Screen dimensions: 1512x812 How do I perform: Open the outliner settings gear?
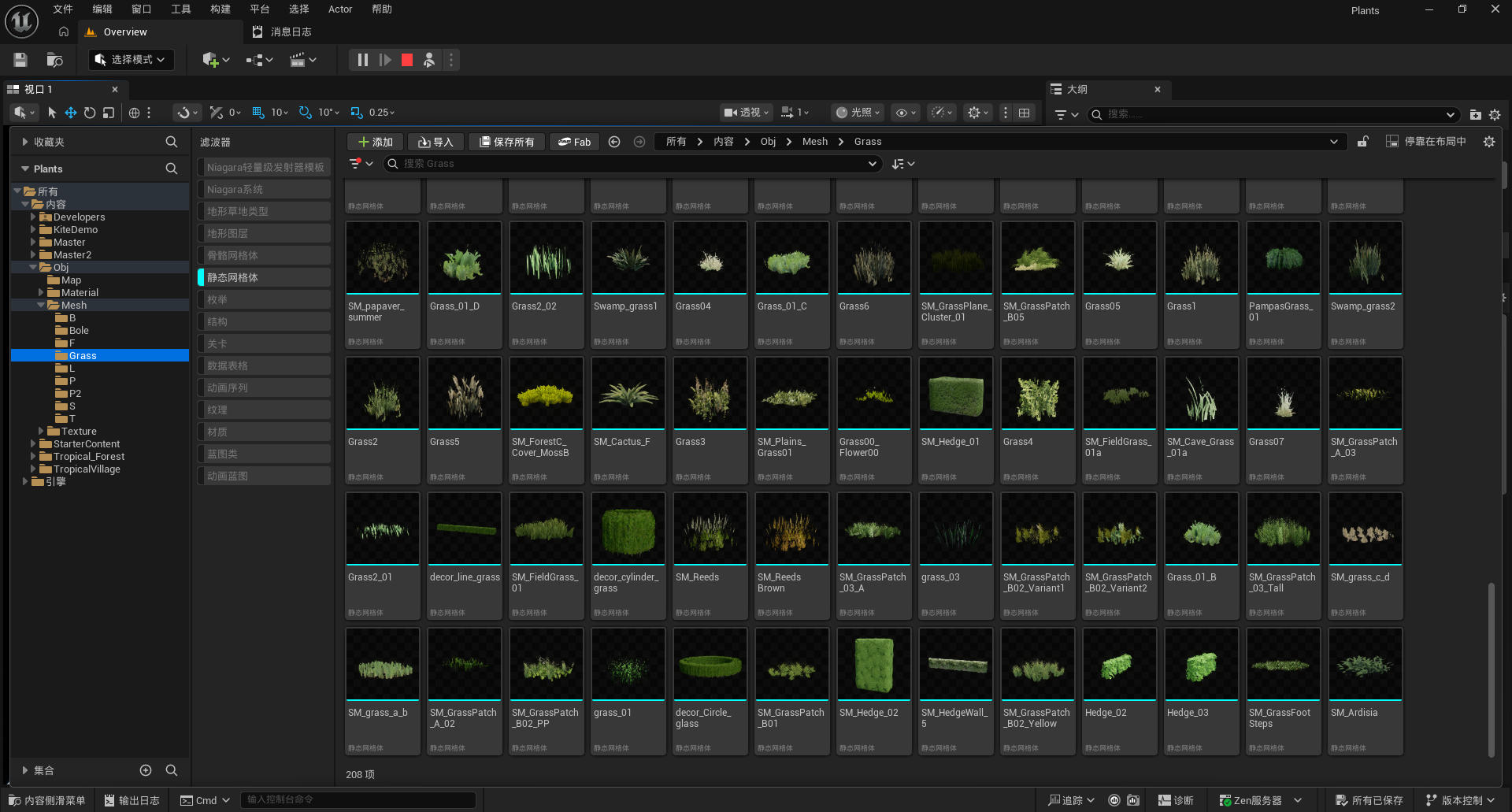1495,114
